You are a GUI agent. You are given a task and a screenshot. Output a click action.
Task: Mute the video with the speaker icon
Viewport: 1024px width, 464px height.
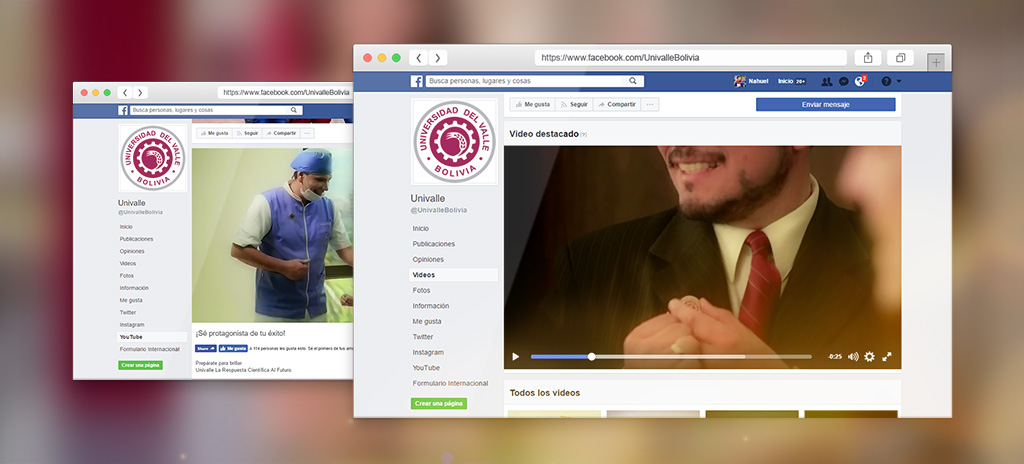(x=853, y=356)
